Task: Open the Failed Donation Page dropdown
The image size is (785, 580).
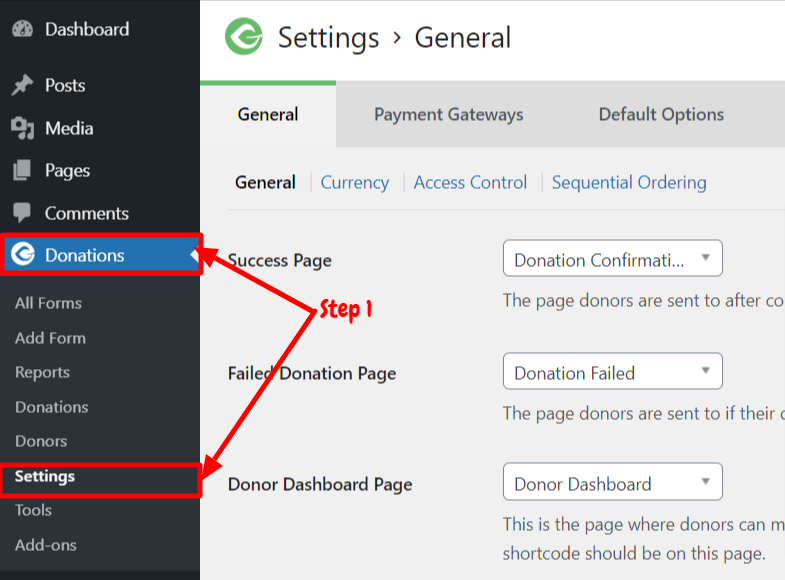Action: (x=613, y=371)
